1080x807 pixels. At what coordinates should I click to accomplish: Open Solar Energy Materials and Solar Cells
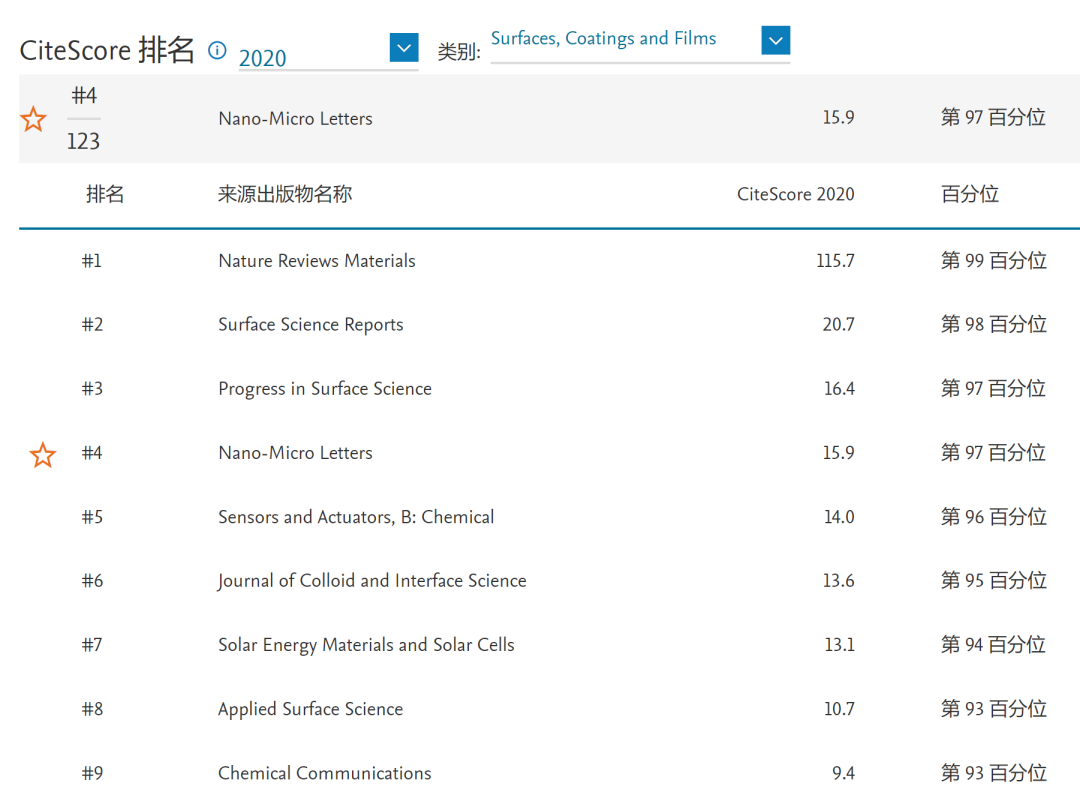[x=366, y=644]
